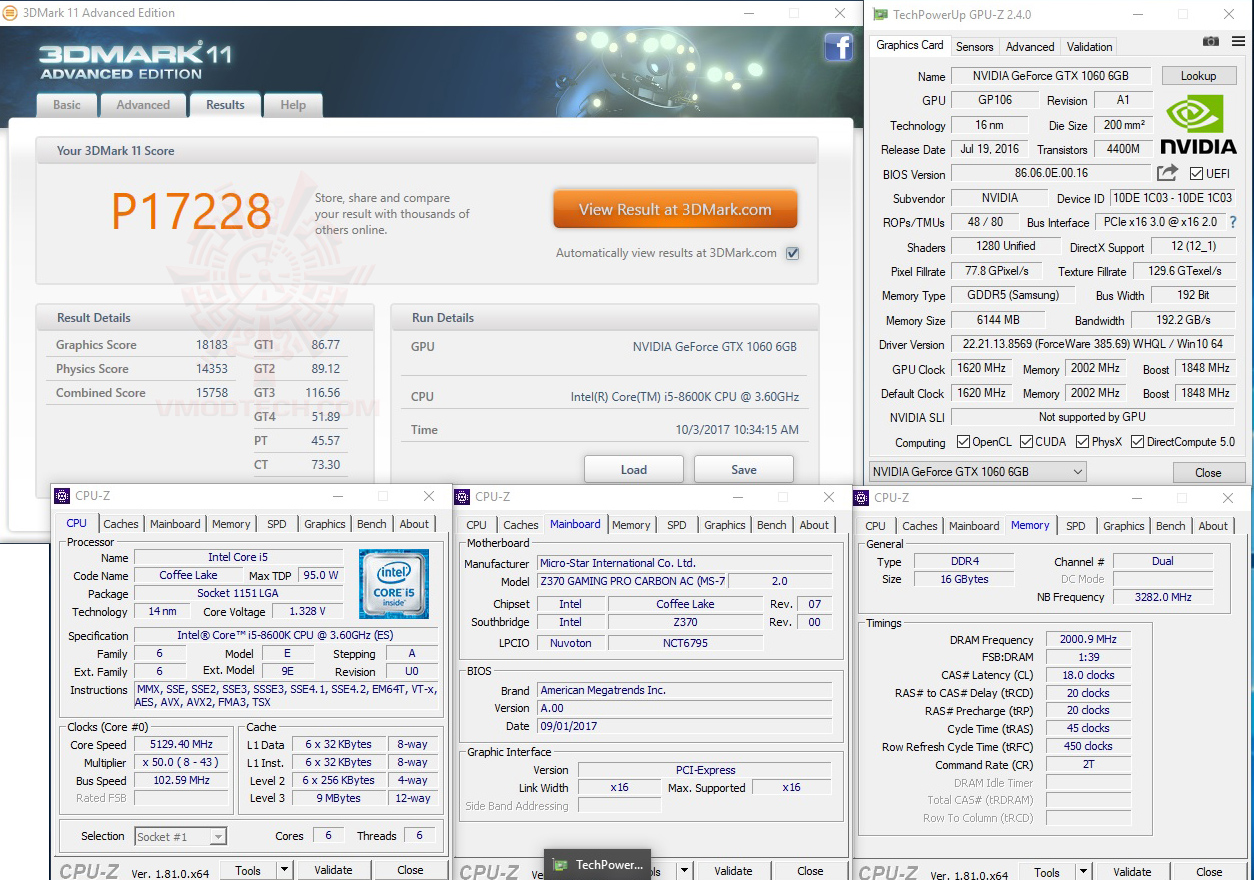The image size is (1254, 880).
Task: Open Bench tab in left CPU-Z
Action: pos(372,524)
